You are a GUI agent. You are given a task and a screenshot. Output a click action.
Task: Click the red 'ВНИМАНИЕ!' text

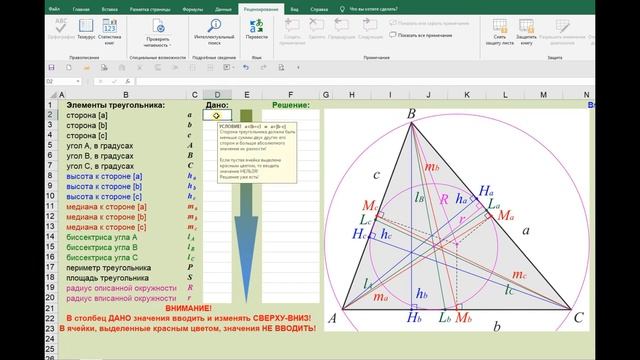189,309
